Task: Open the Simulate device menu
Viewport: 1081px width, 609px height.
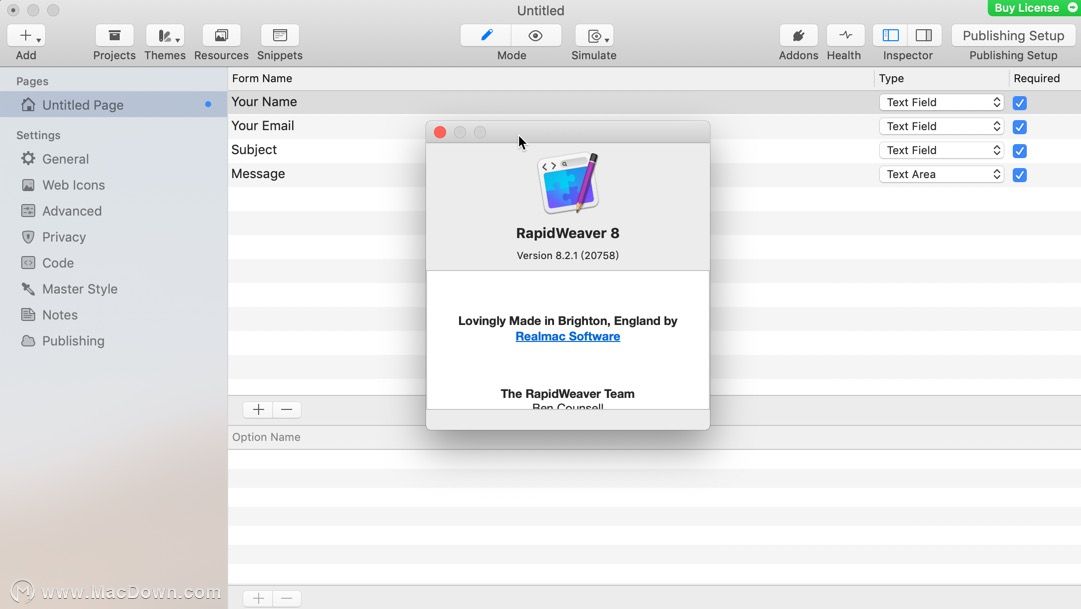Action: coord(594,36)
